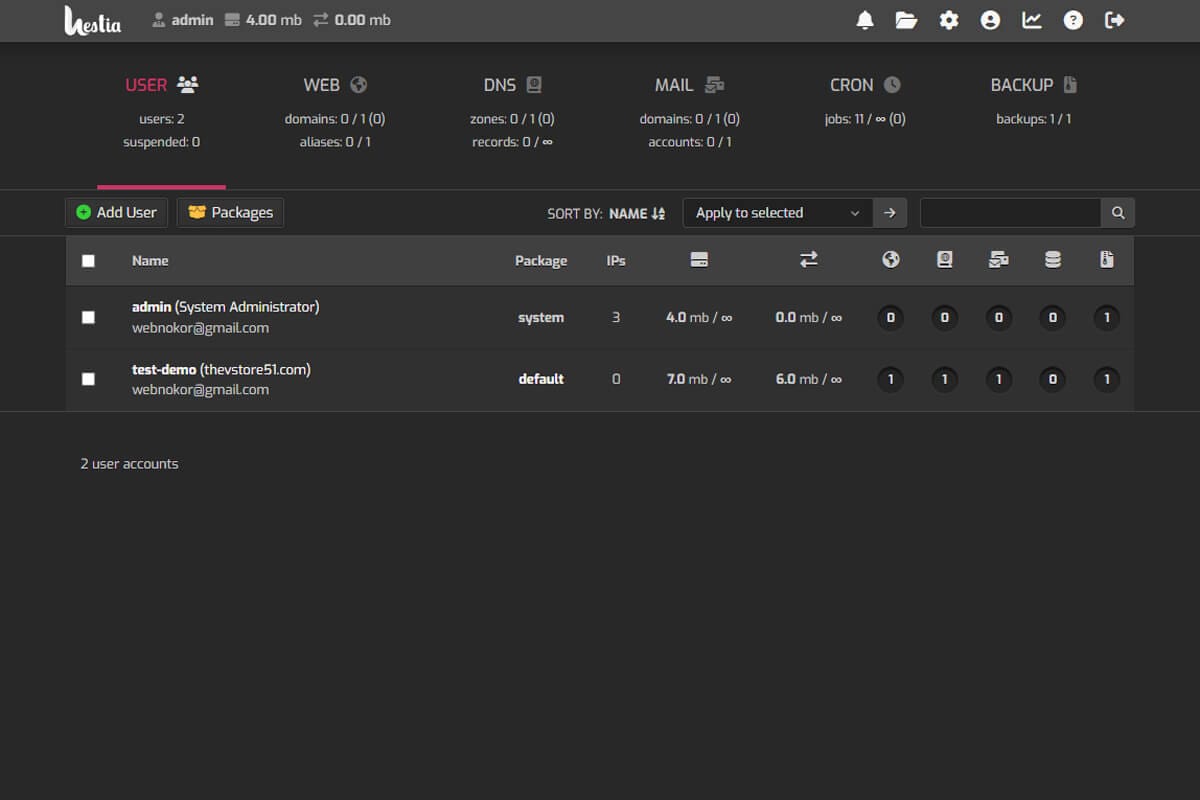Click the databases column header icon

1053,260
